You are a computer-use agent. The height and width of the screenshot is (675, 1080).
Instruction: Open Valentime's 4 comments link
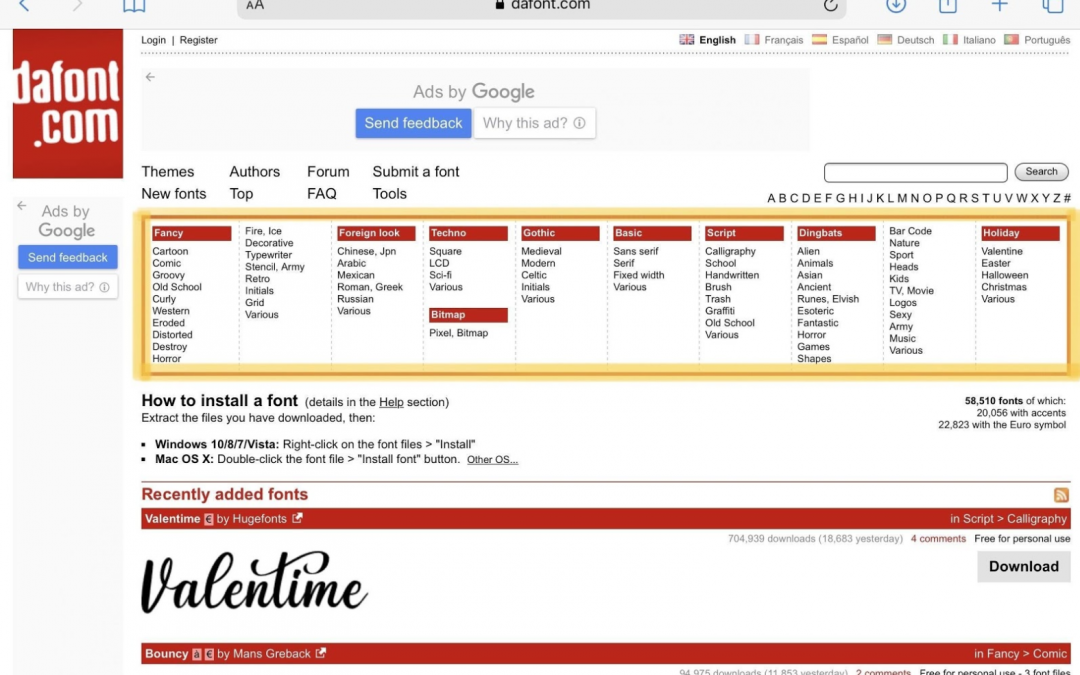point(938,539)
